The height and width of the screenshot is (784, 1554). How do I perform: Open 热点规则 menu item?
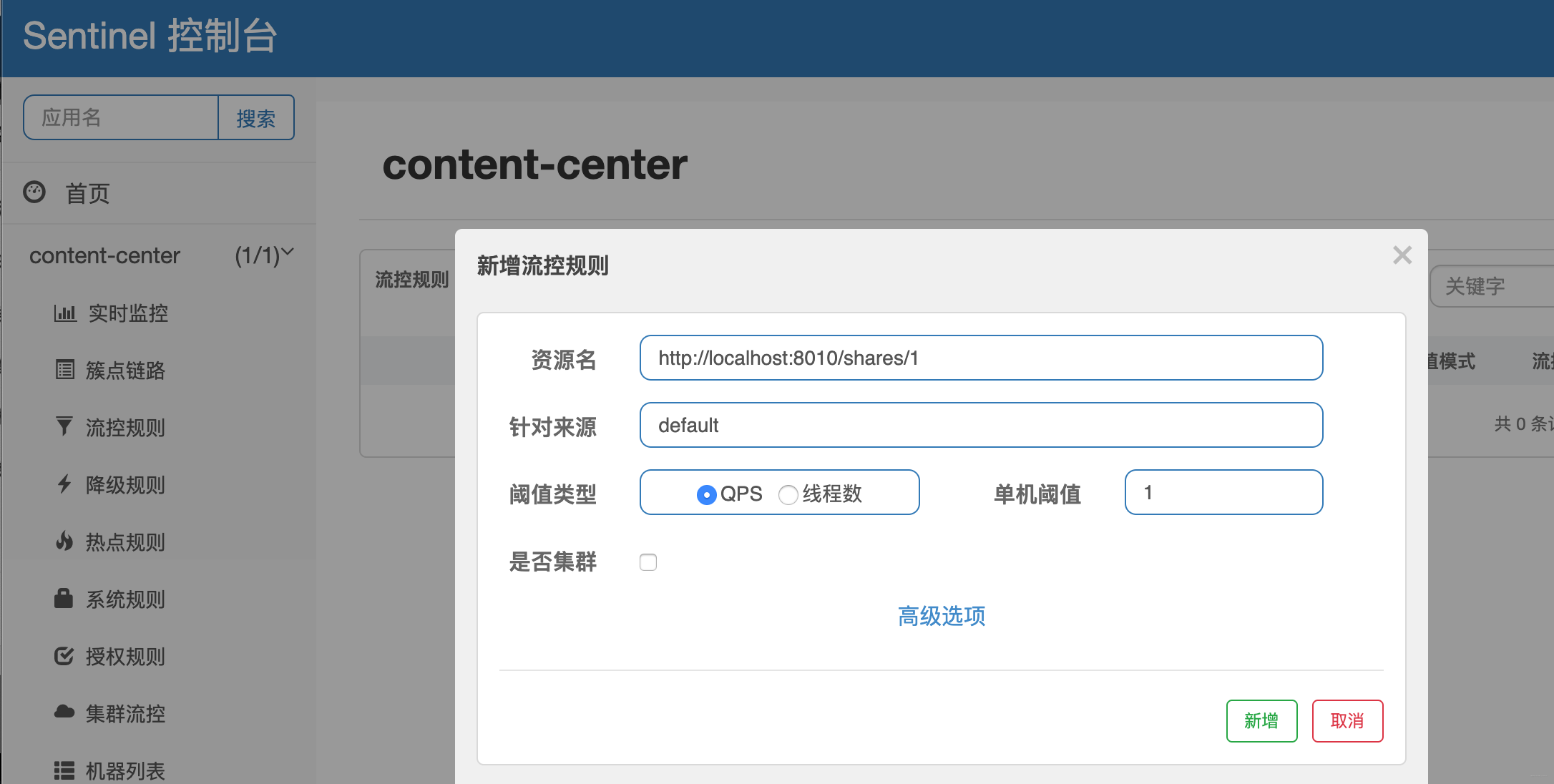(125, 542)
